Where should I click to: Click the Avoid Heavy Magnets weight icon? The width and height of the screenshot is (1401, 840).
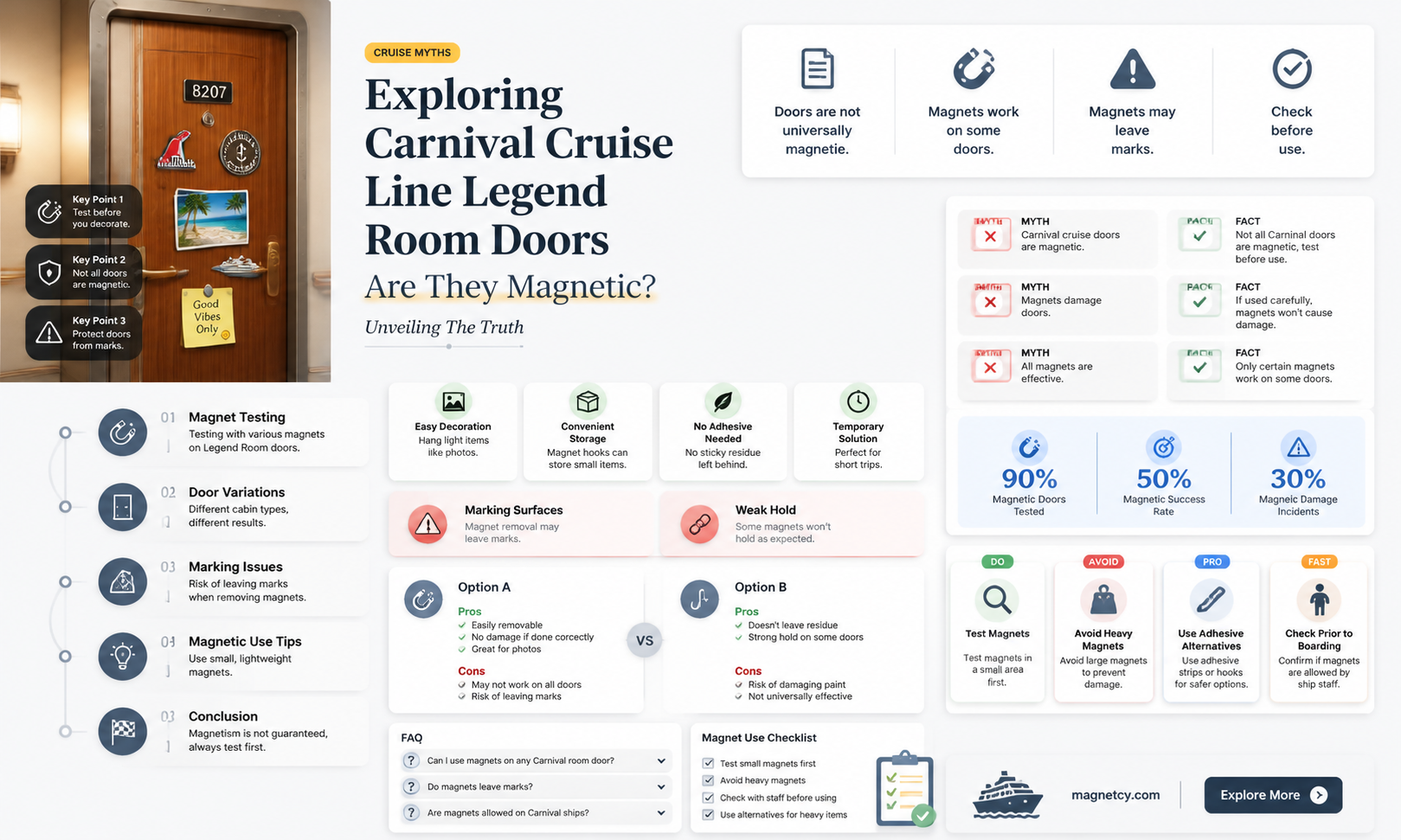pos(1103,600)
